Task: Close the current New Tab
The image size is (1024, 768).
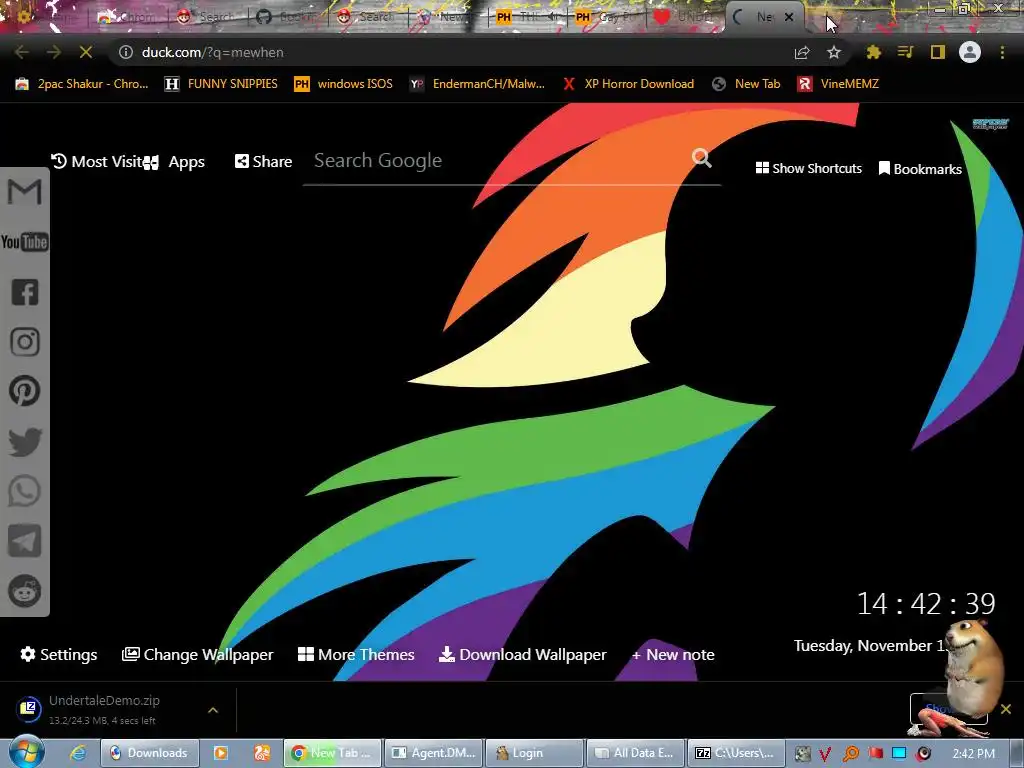Action: click(789, 17)
